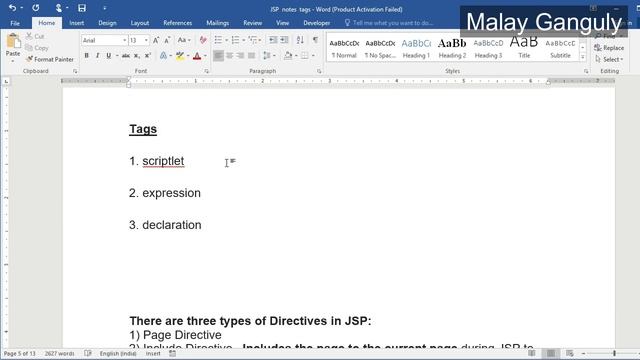
Task: Open line and paragraph spacing
Action: (267, 56)
